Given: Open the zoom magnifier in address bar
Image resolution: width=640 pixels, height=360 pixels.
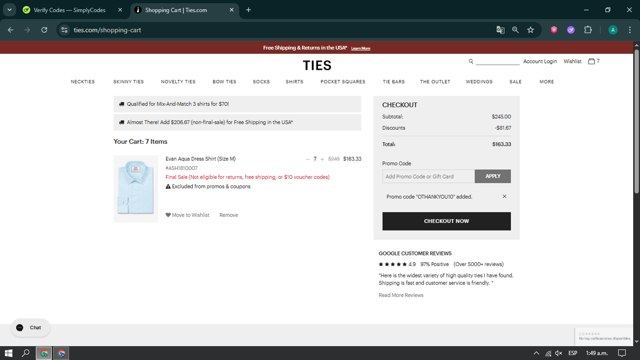Looking at the screenshot, I should point(515,30).
